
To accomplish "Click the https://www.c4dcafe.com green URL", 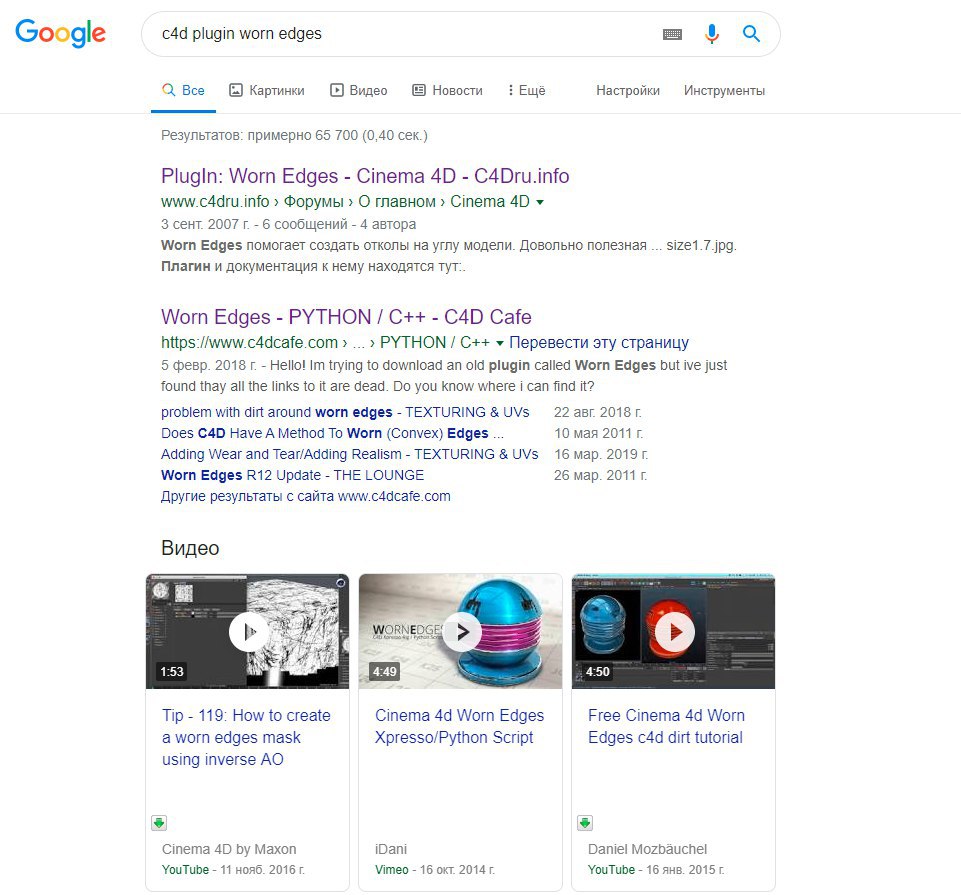I will (325, 343).
